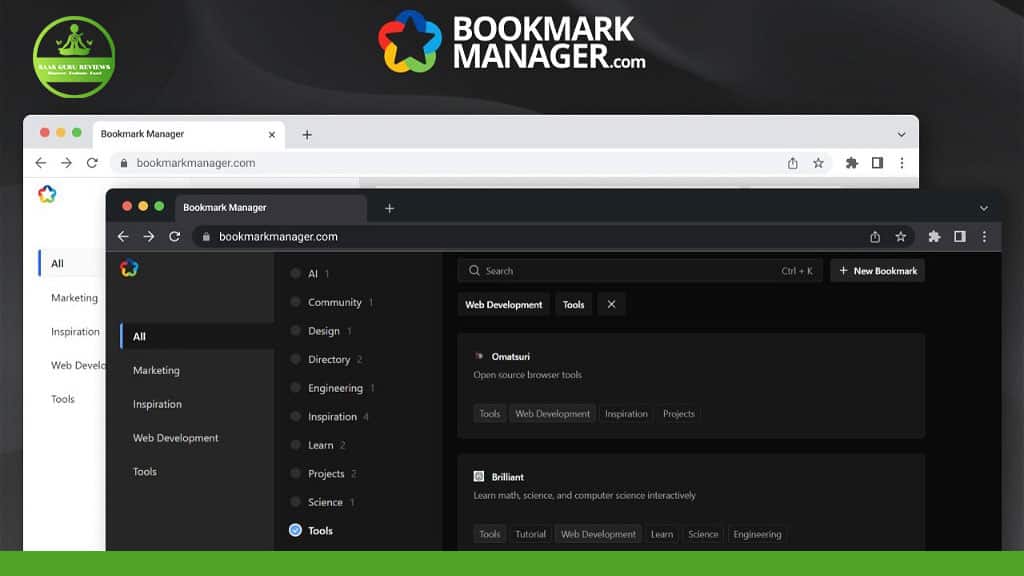
Task: Click the Tools active filter chip
Action: [x=573, y=304]
